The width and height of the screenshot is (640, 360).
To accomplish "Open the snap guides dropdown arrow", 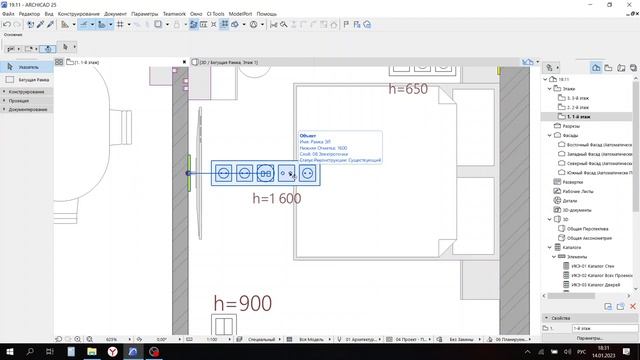I will point(111,24).
